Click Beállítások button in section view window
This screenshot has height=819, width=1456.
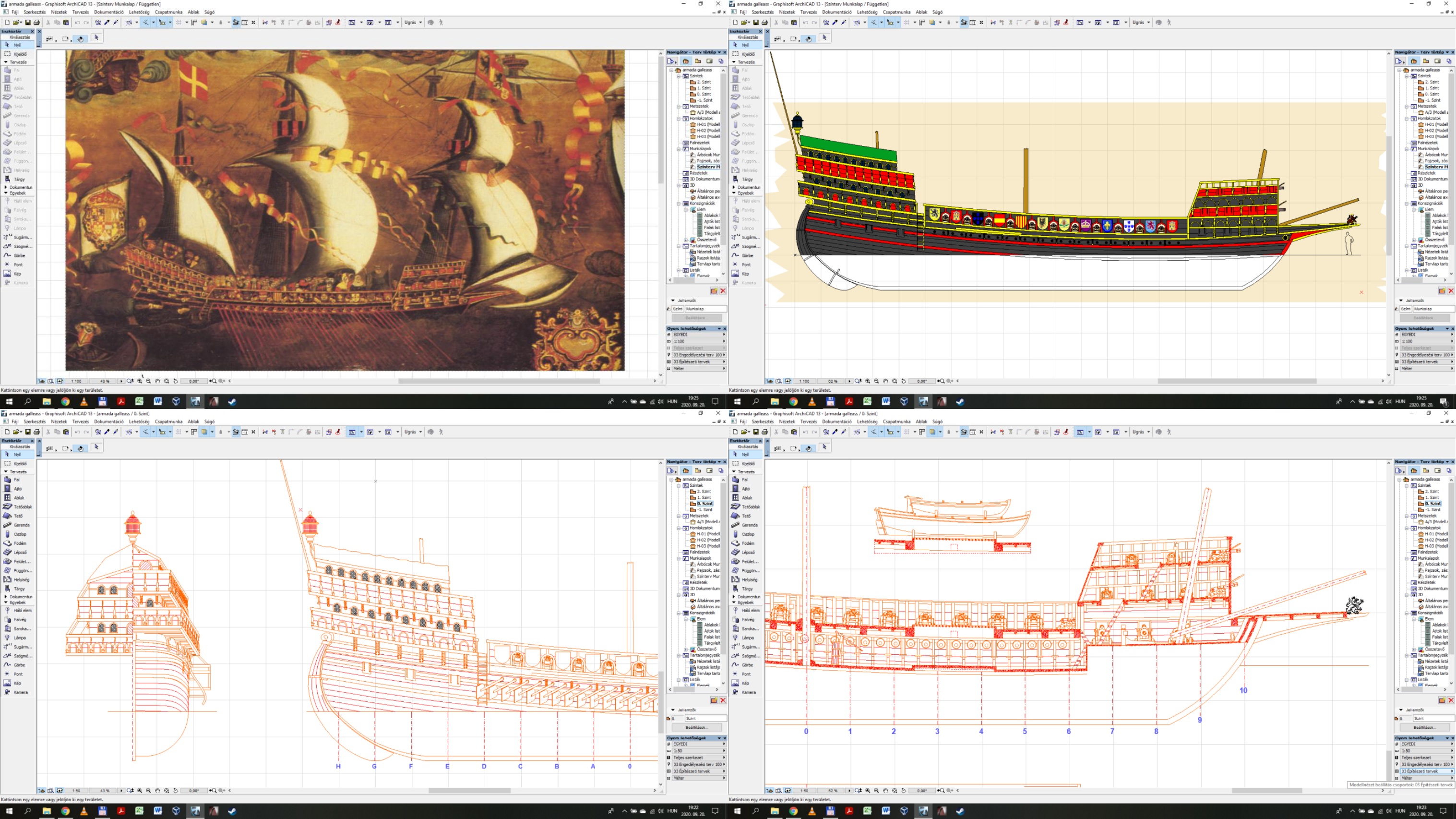point(1424,727)
